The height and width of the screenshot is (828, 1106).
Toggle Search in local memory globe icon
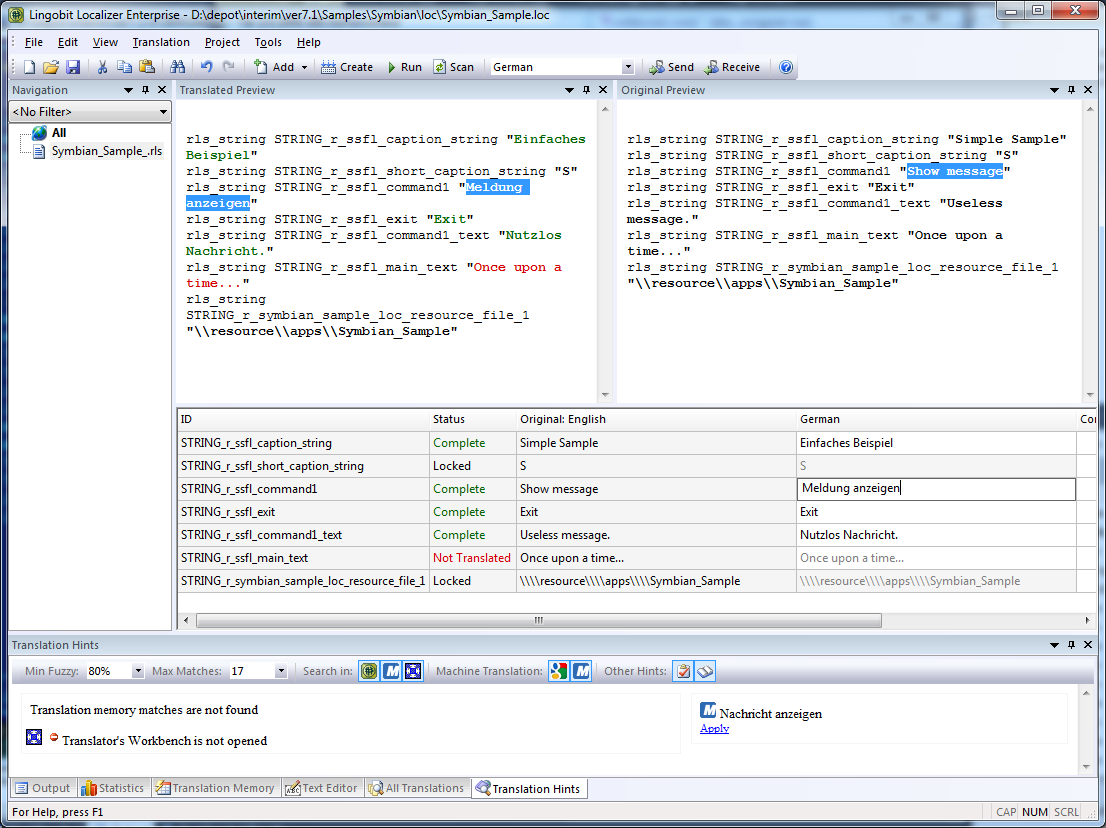pyautogui.click(x=369, y=671)
